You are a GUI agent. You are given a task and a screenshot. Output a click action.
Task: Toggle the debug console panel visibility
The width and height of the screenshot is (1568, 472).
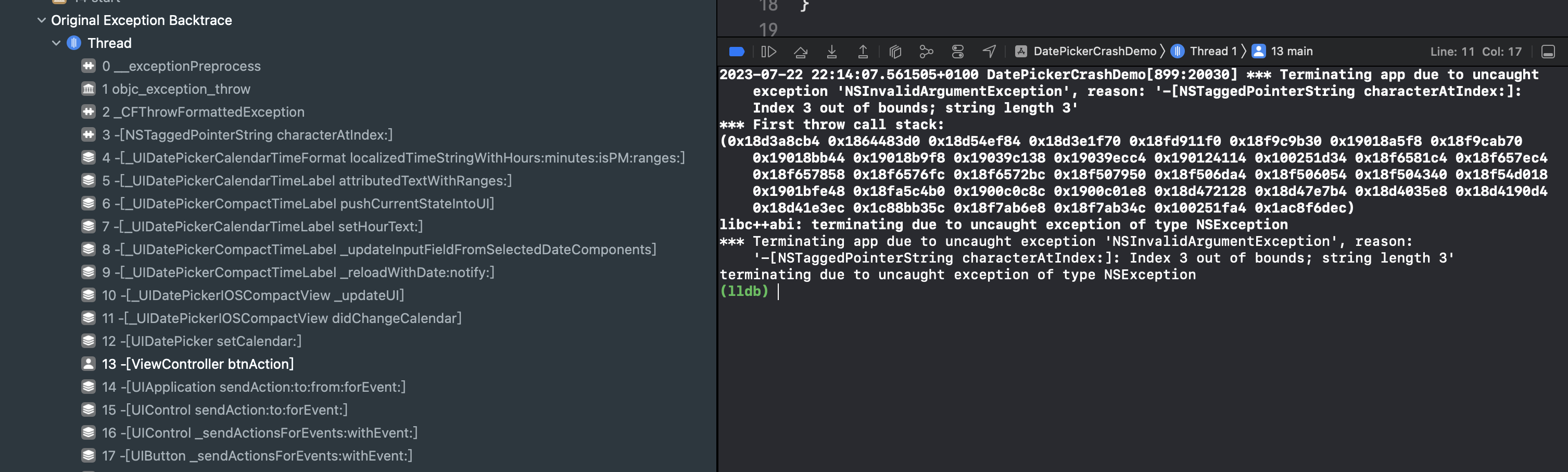[x=1548, y=52]
